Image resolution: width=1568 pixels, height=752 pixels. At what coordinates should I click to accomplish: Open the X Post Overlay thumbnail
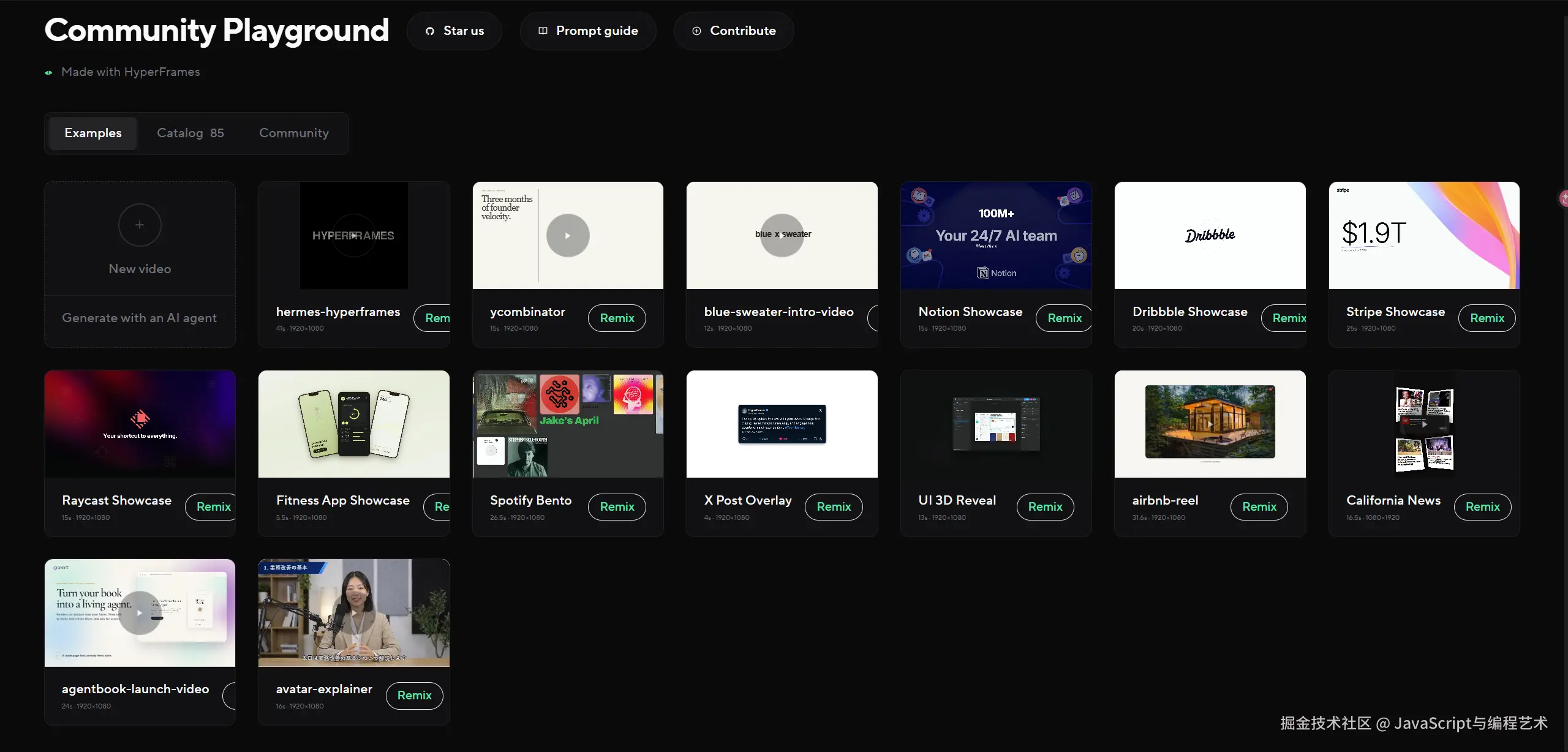point(782,424)
